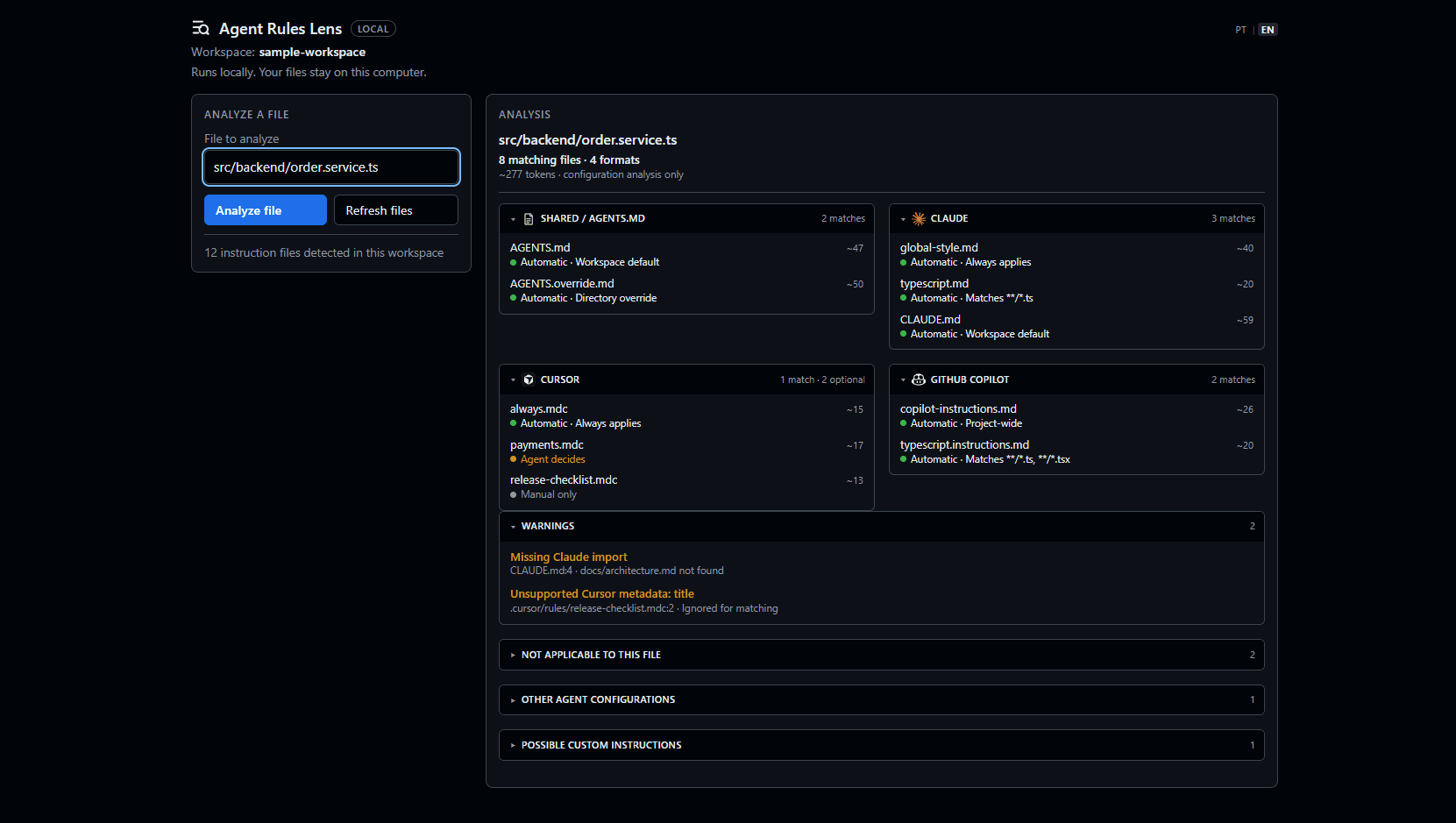Click the 1 match · 2 optional count
The image size is (1456, 823).
pos(822,380)
